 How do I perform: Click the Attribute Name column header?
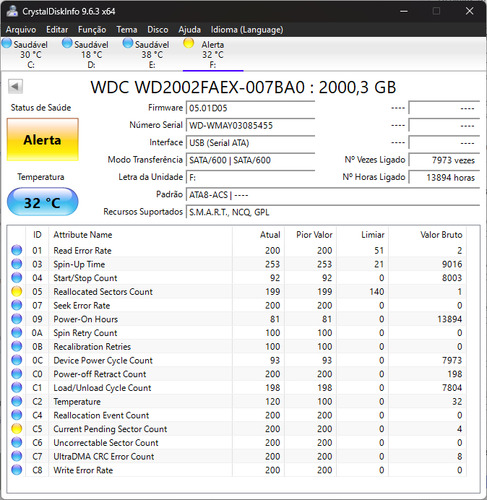point(140,235)
